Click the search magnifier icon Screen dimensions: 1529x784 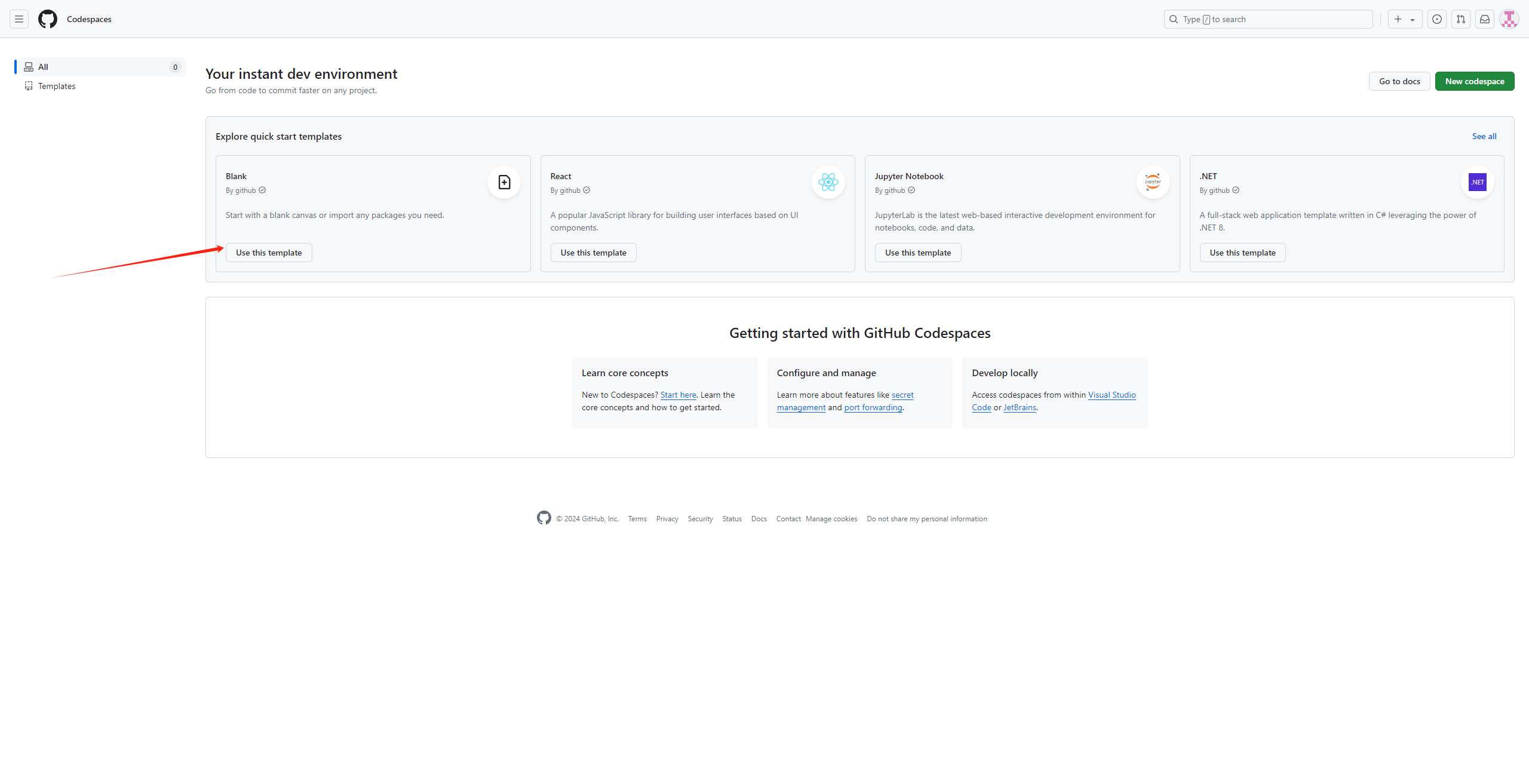point(1174,19)
